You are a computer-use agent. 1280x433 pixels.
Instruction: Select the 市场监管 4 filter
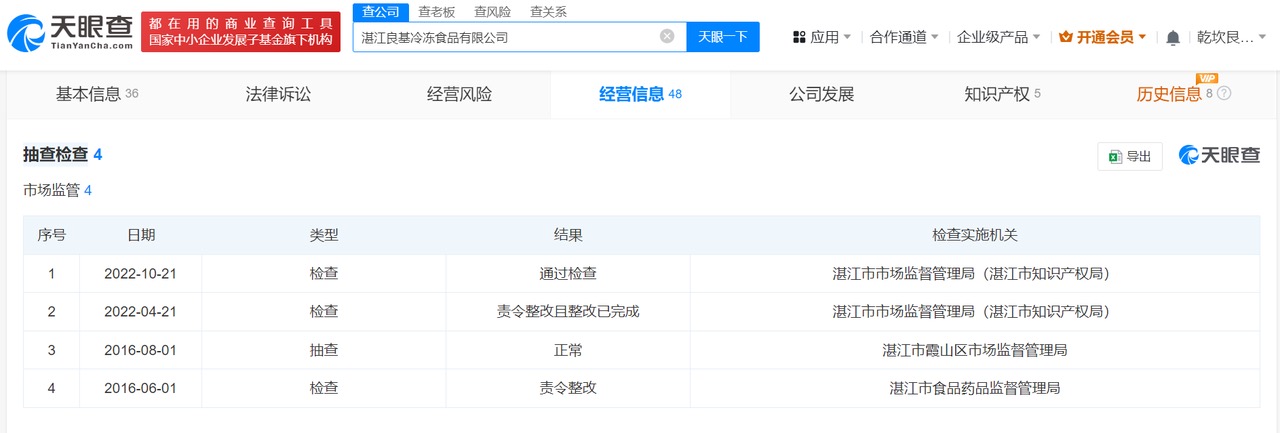[58, 190]
